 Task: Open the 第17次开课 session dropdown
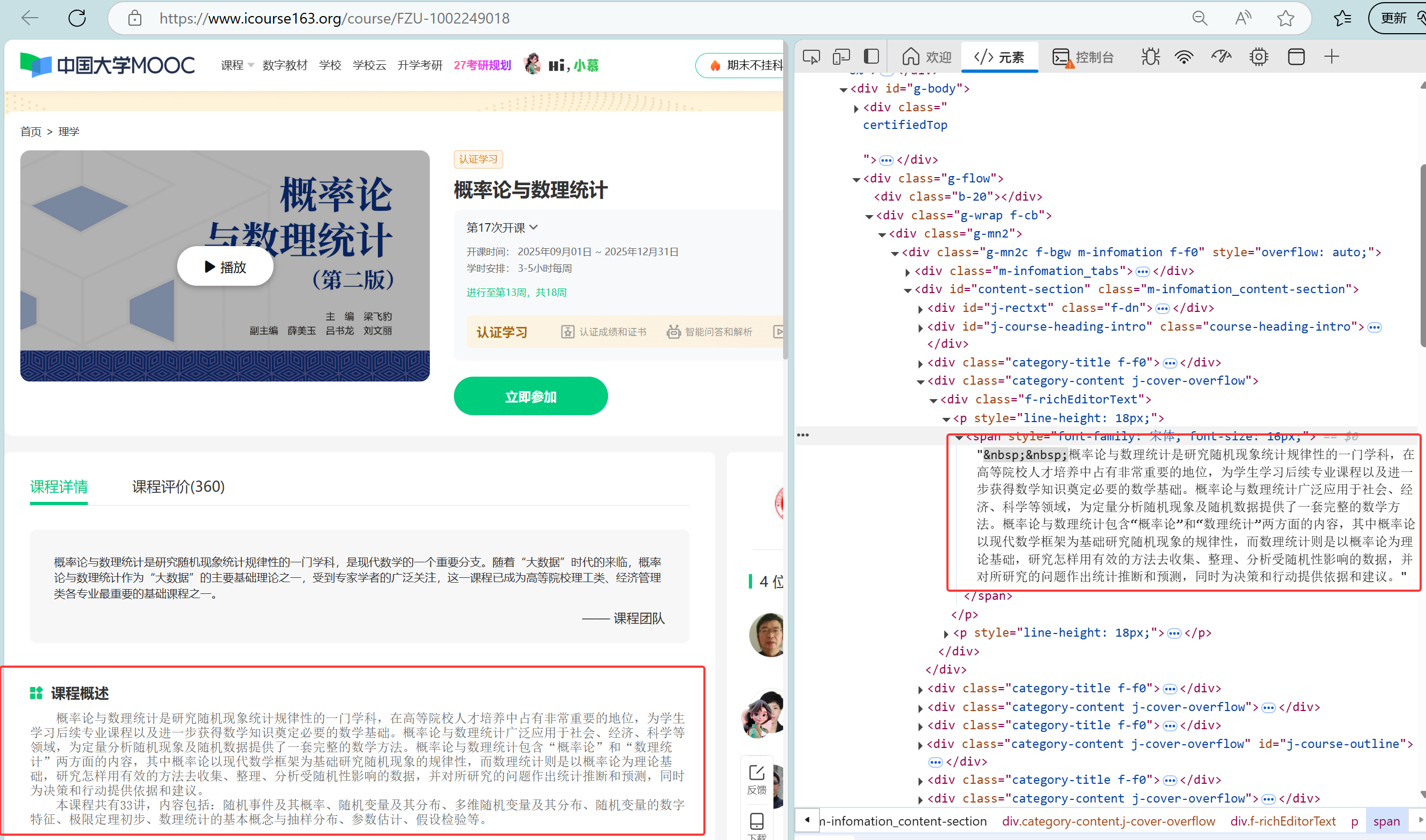coord(501,227)
